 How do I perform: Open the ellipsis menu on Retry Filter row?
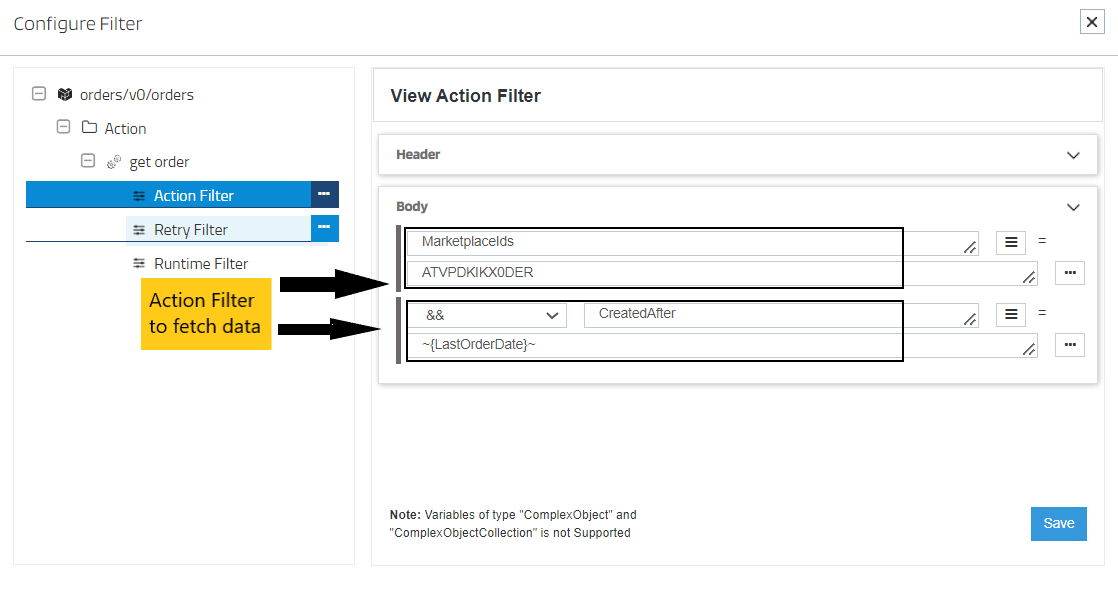tap(325, 228)
